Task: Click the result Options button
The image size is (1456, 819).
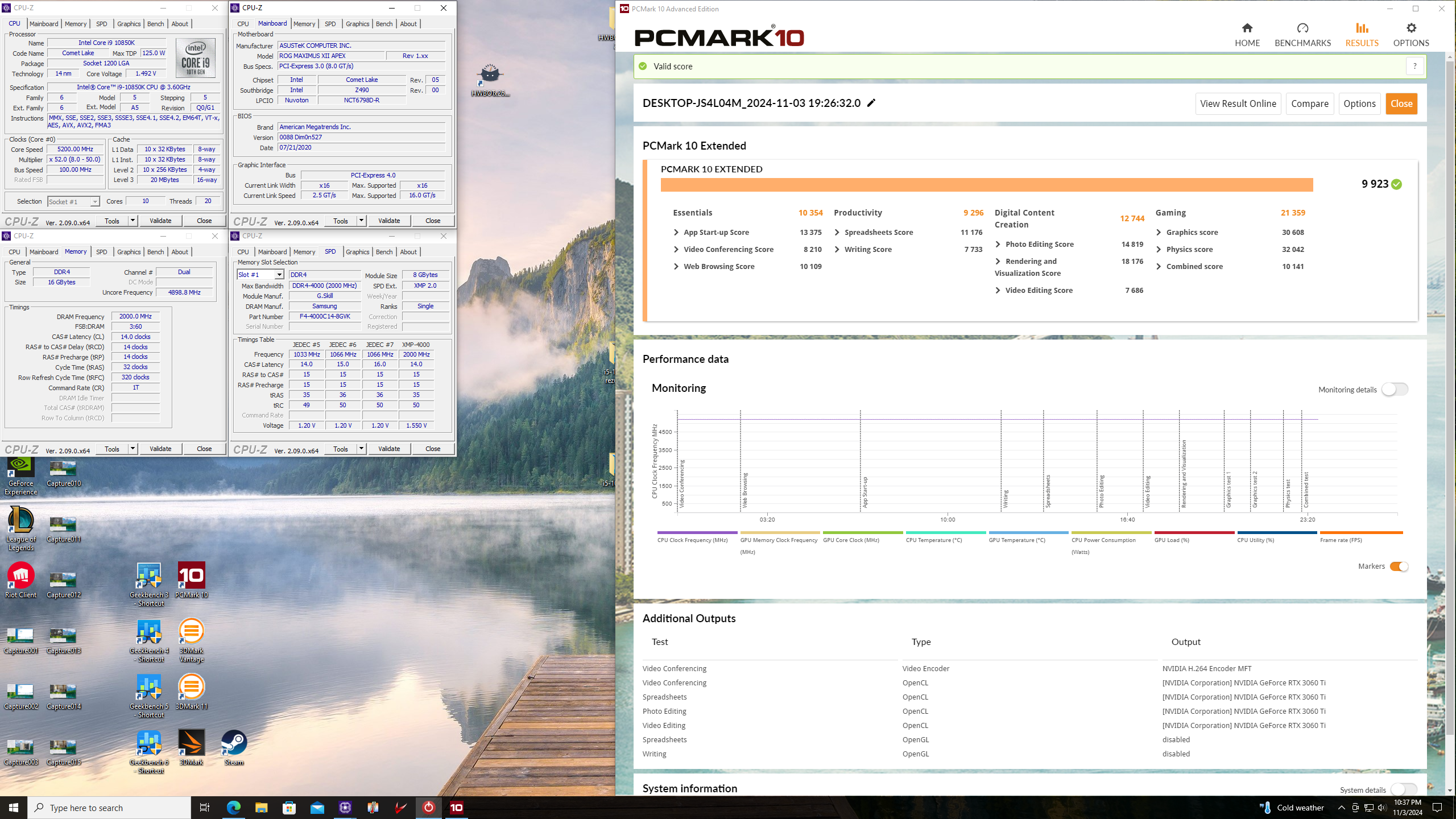Action: (1359, 104)
